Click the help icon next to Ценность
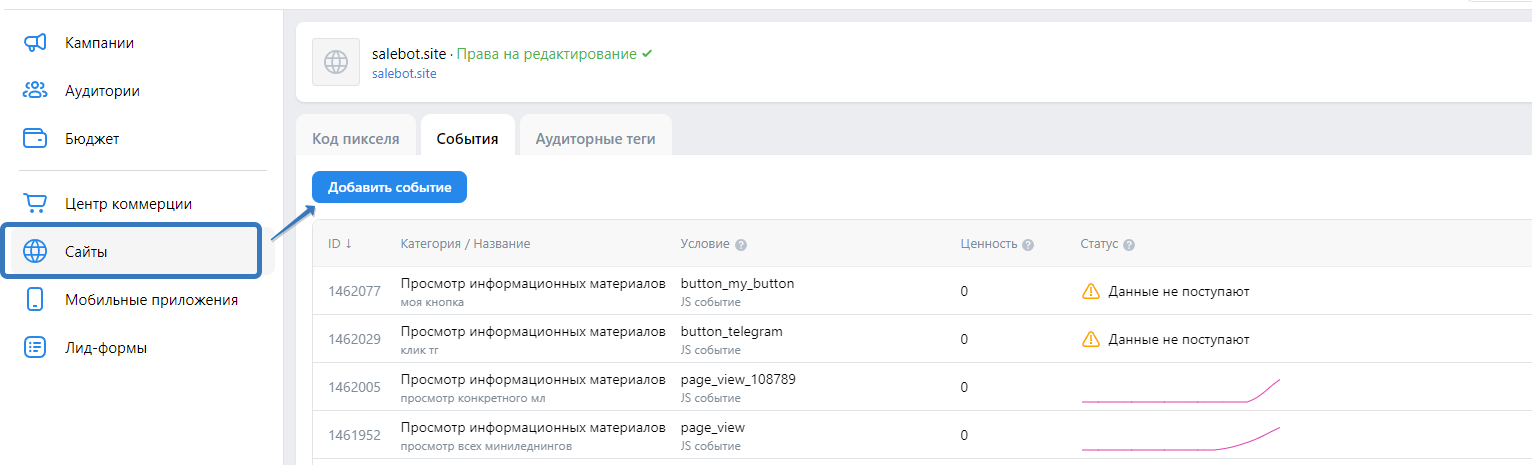Viewport: 1532px width, 465px height. [x=1028, y=245]
